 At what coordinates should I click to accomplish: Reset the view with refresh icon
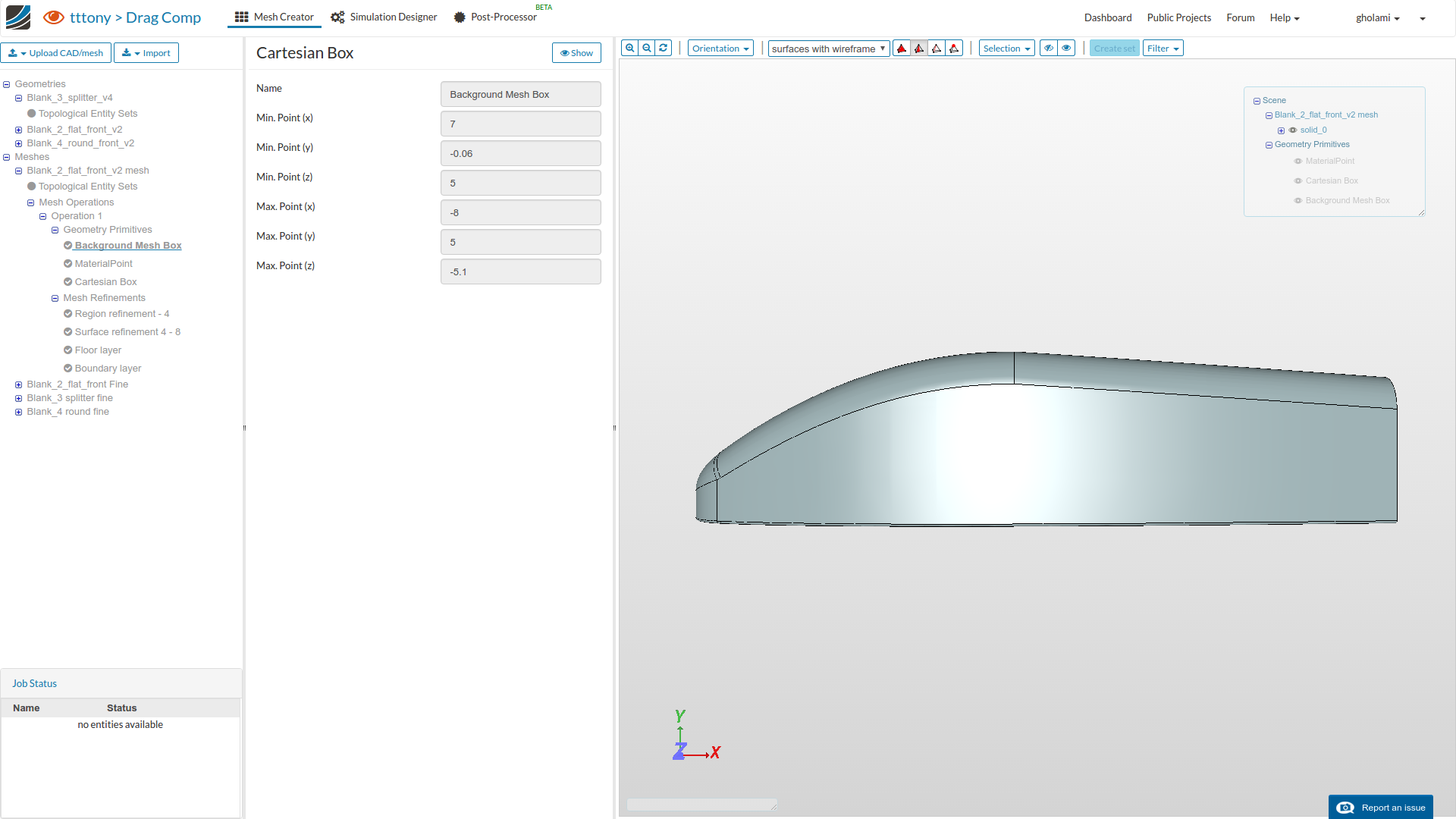click(x=664, y=48)
